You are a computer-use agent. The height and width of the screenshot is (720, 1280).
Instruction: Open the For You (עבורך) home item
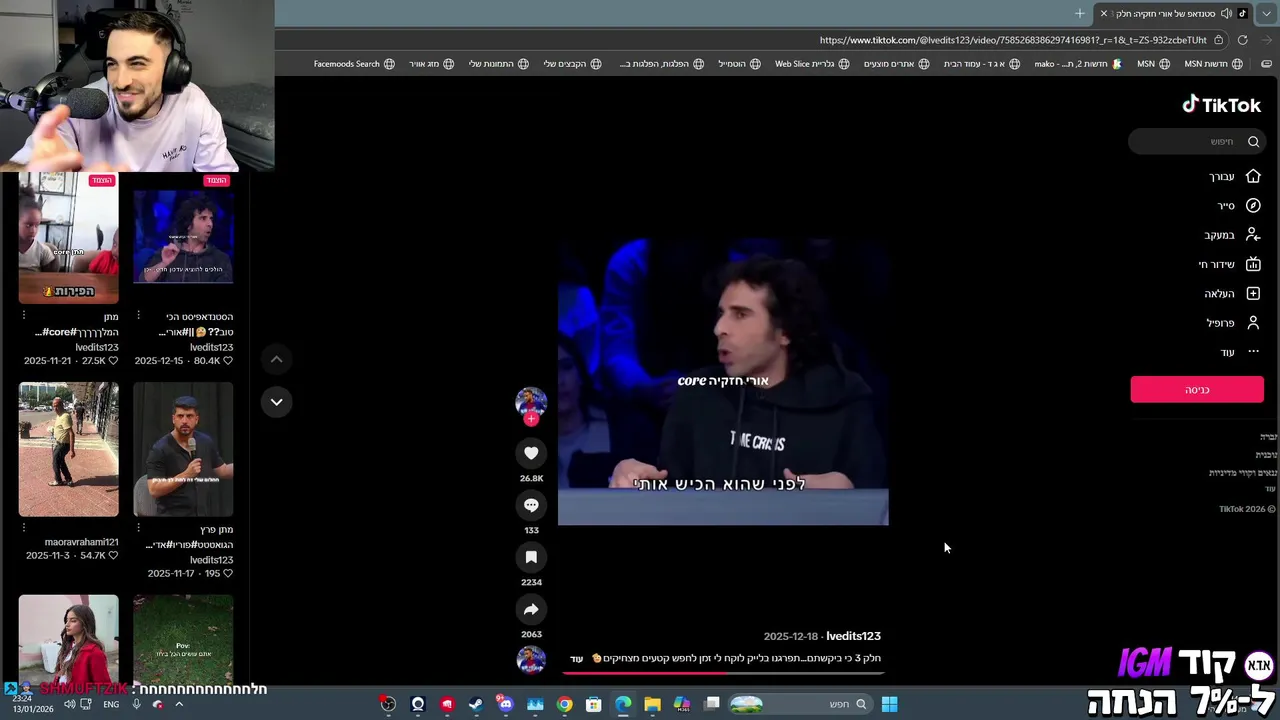tap(1235, 176)
